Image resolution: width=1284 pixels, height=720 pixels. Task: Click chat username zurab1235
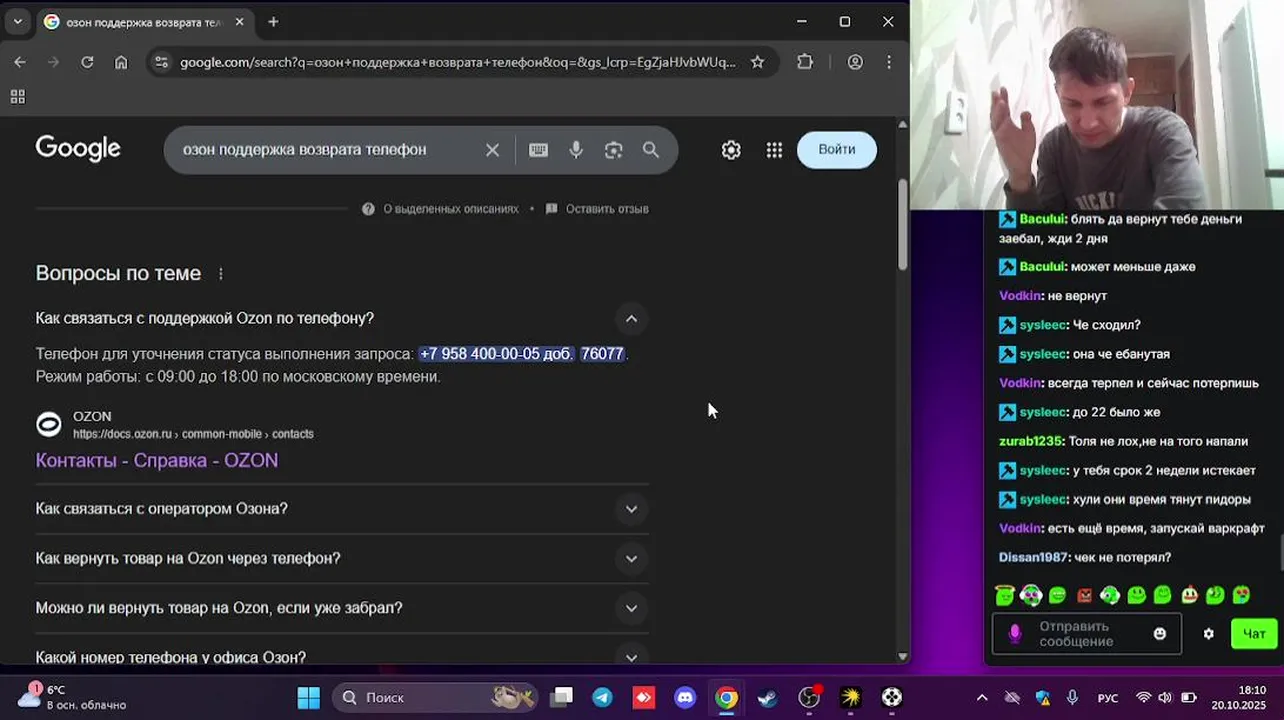pos(1031,441)
